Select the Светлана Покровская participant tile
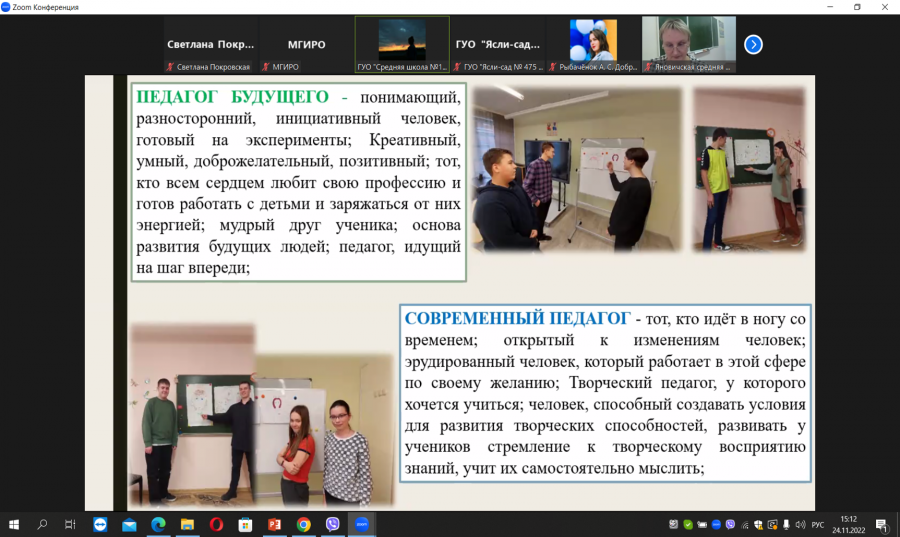Screen dimensions: 900x537 (x=211, y=45)
